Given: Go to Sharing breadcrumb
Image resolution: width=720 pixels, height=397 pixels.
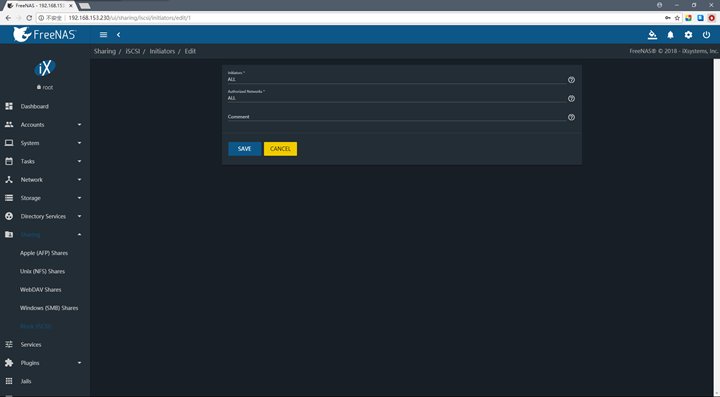Looking at the screenshot, I should [105, 51].
